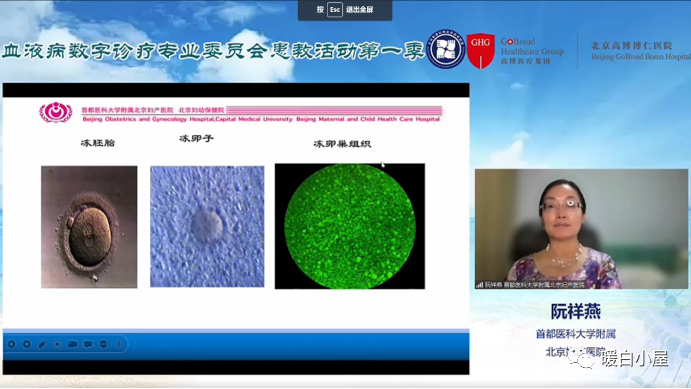
Task: Select the blue frozen oocyte image under 冻卵子
Action: point(207,226)
